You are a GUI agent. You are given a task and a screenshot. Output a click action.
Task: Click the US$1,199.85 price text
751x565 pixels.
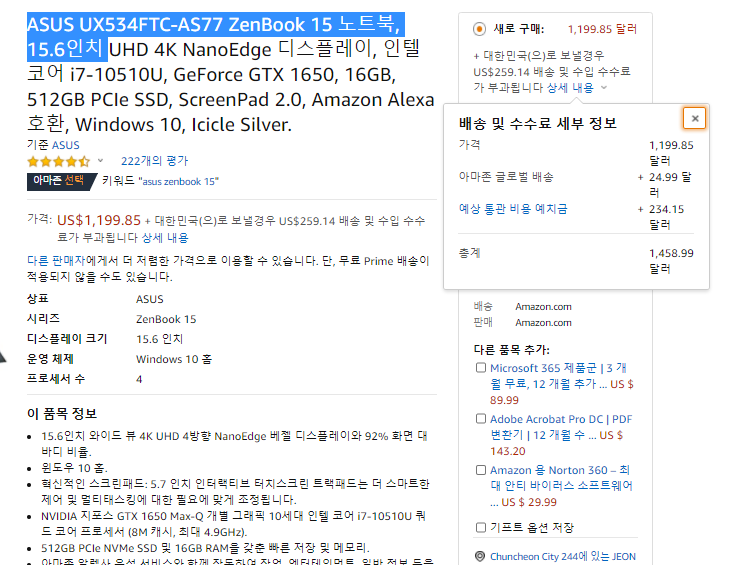(99, 220)
